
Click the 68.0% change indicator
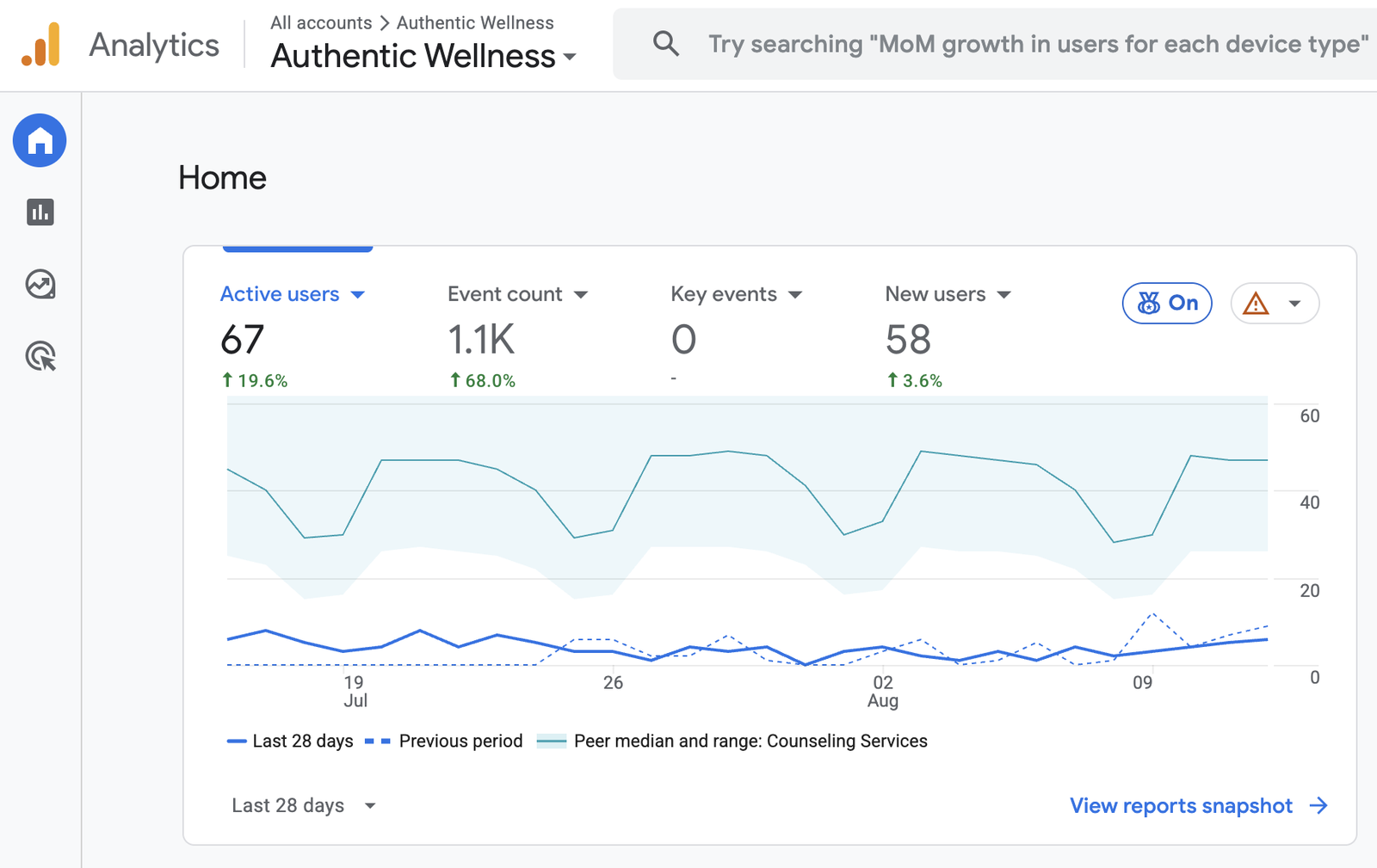click(x=483, y=381)
